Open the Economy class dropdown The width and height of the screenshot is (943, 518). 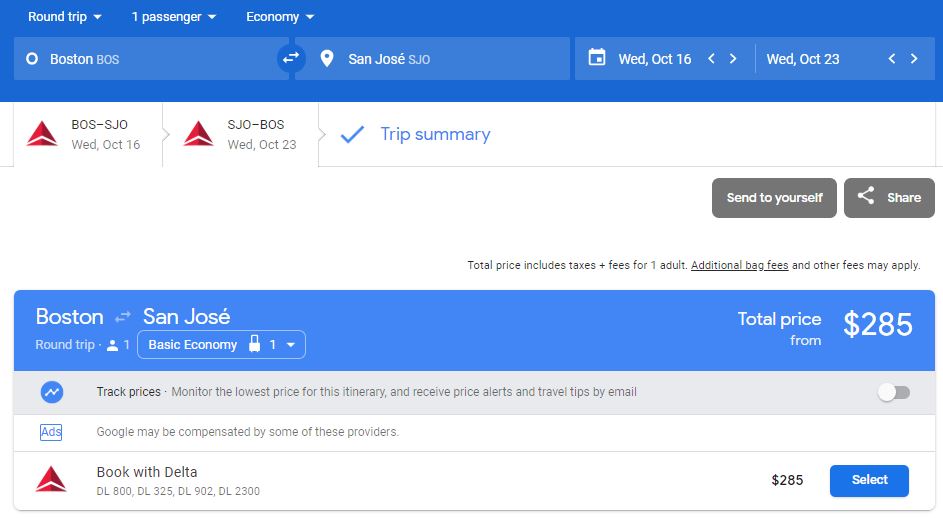280,17
